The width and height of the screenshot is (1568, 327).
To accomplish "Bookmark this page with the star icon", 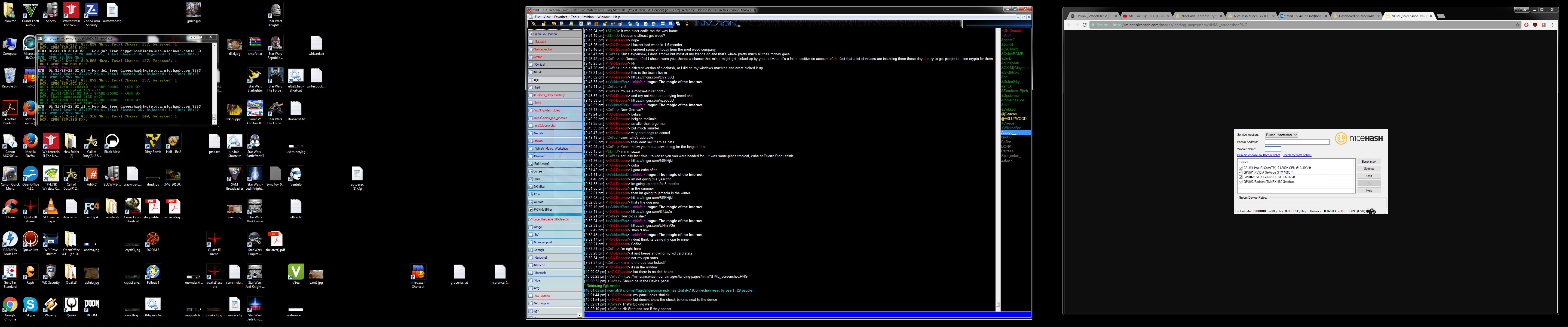I will 1517,25.
